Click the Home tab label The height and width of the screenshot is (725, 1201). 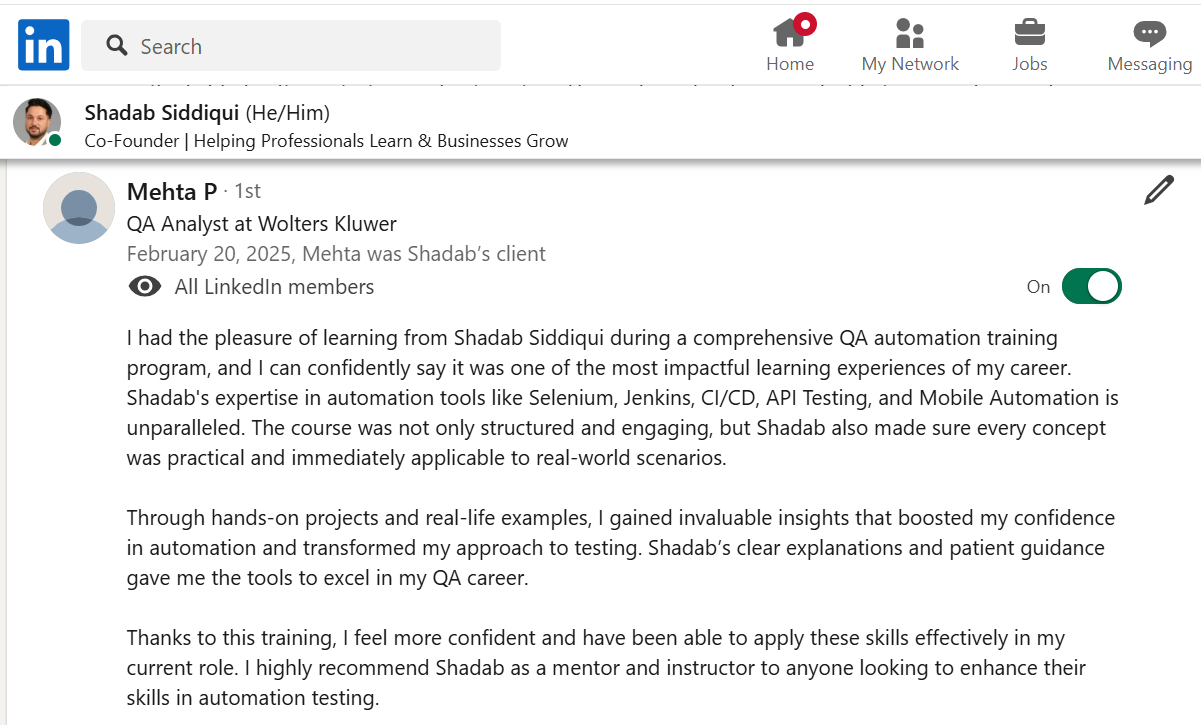[790, 64]
